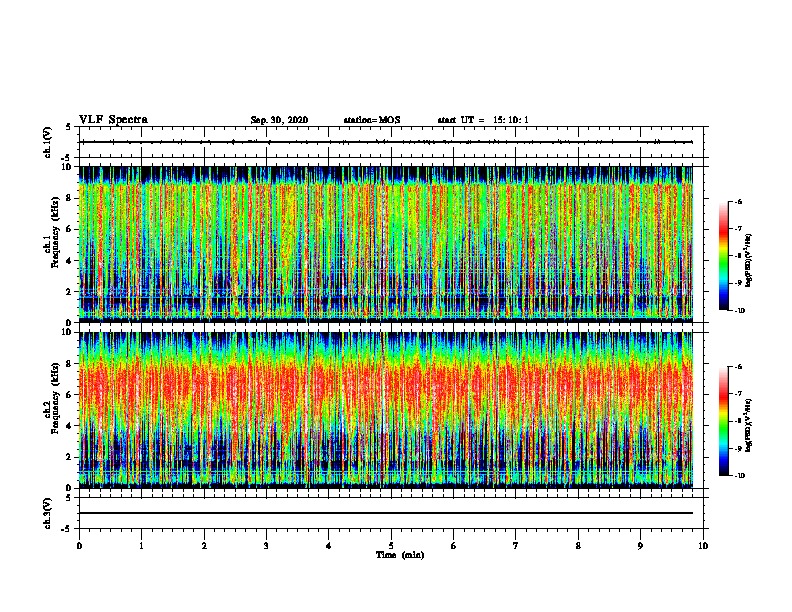This screenshot has width=792, height=612.
Task: Click the -10 label on ch.2 color bar
Action: click(x=739, y=476)
